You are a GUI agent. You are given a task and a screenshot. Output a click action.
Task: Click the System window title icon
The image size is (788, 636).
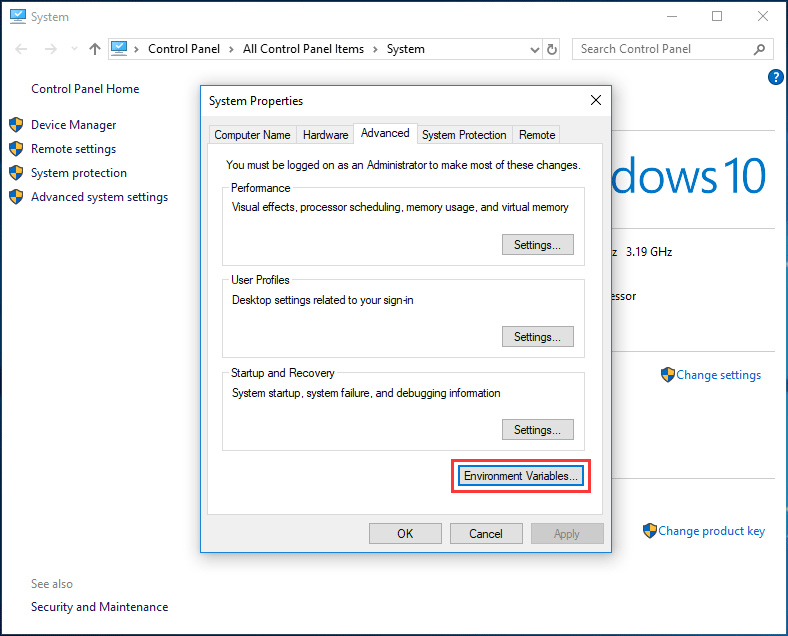[x=18, y=17]
